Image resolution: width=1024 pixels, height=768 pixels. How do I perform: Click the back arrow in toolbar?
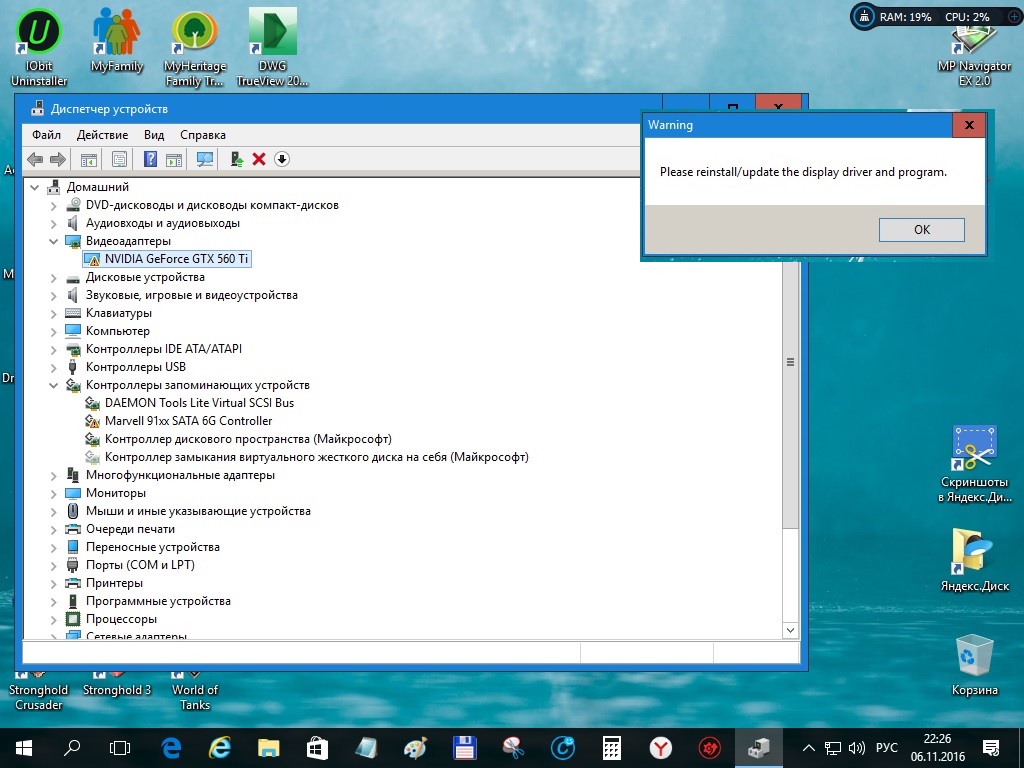pyautogui.click(x=35, y=159)
